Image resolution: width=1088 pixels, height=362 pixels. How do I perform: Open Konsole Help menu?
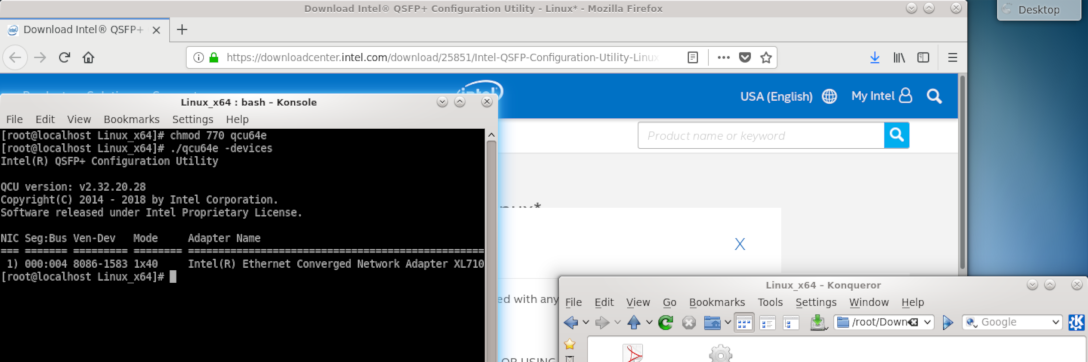coord(237,119)
